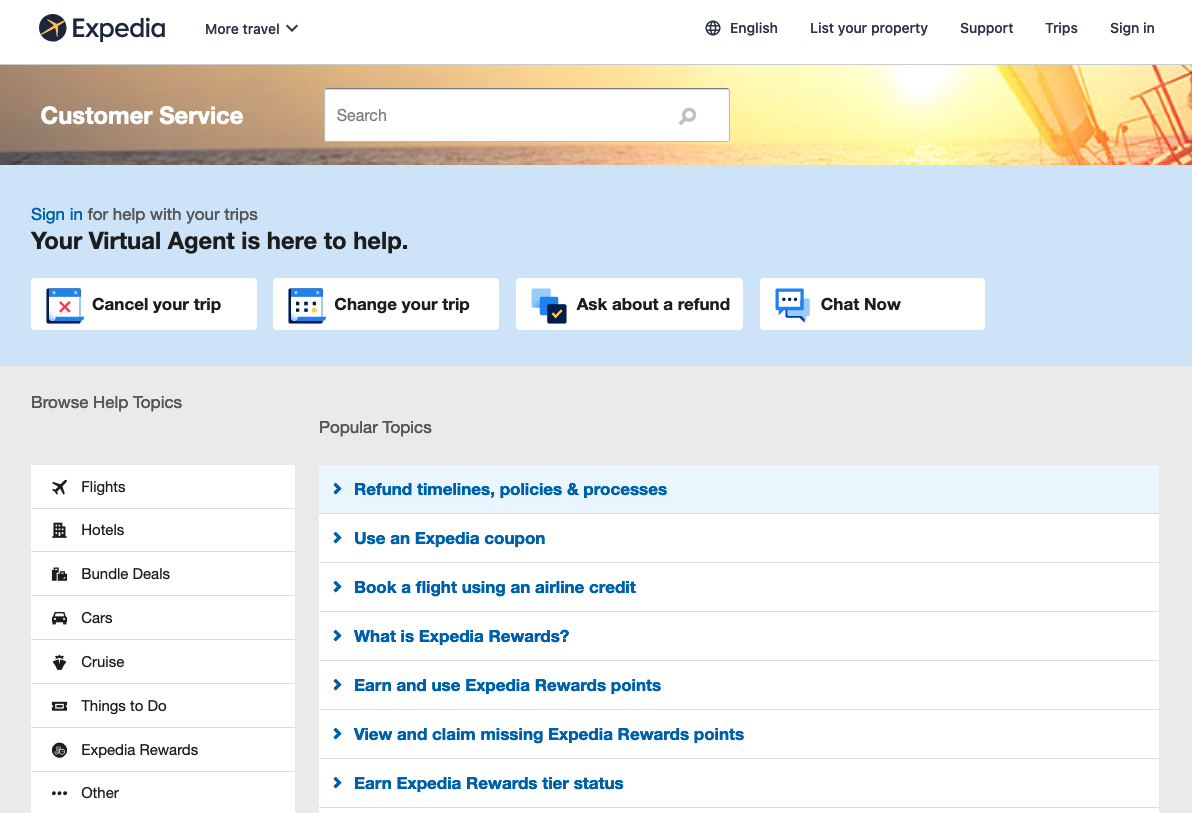Viewport: 1192px width, 813px height.
Task: Click the Change your trip calendar icon
Action: point(306,303)
